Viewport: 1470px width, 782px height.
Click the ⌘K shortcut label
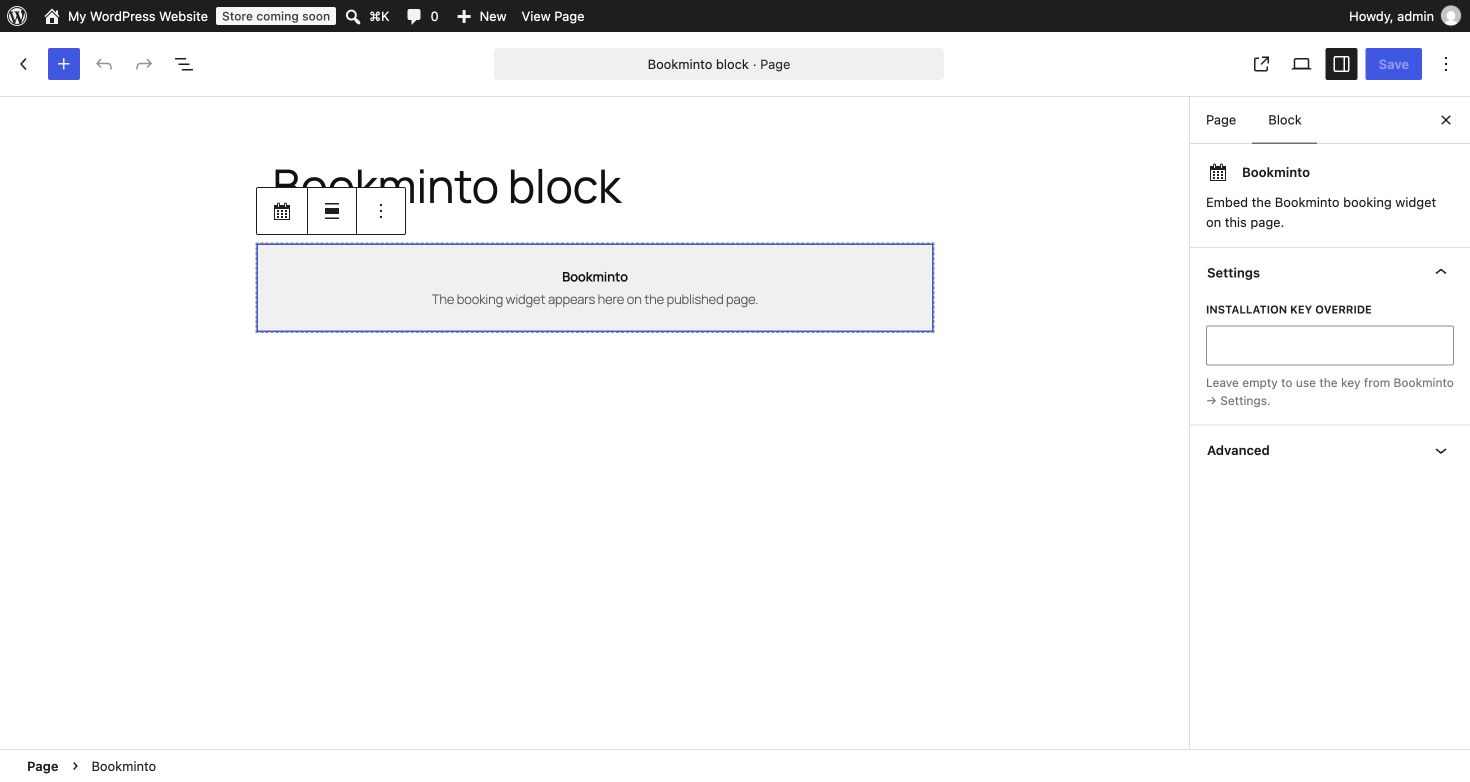(x=379, y=16)
